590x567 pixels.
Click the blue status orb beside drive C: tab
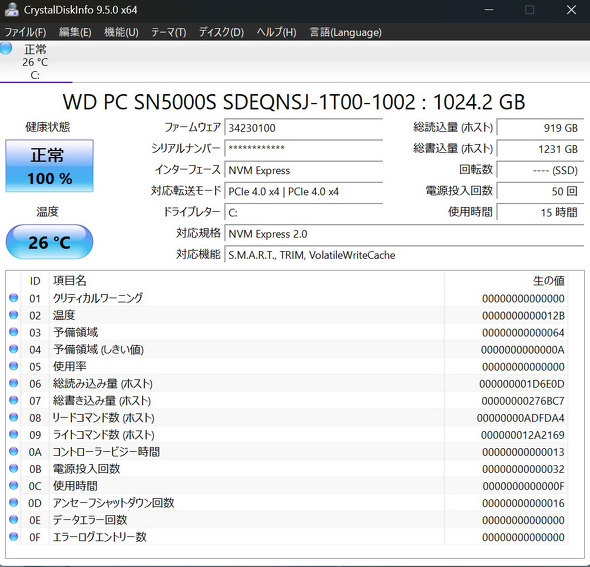pos(6,48)
